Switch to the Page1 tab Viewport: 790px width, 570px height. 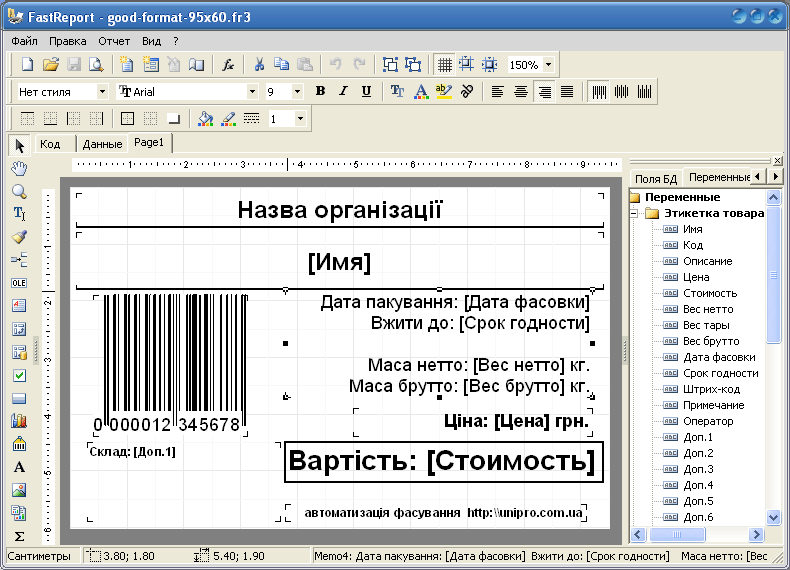click(149, 143)
